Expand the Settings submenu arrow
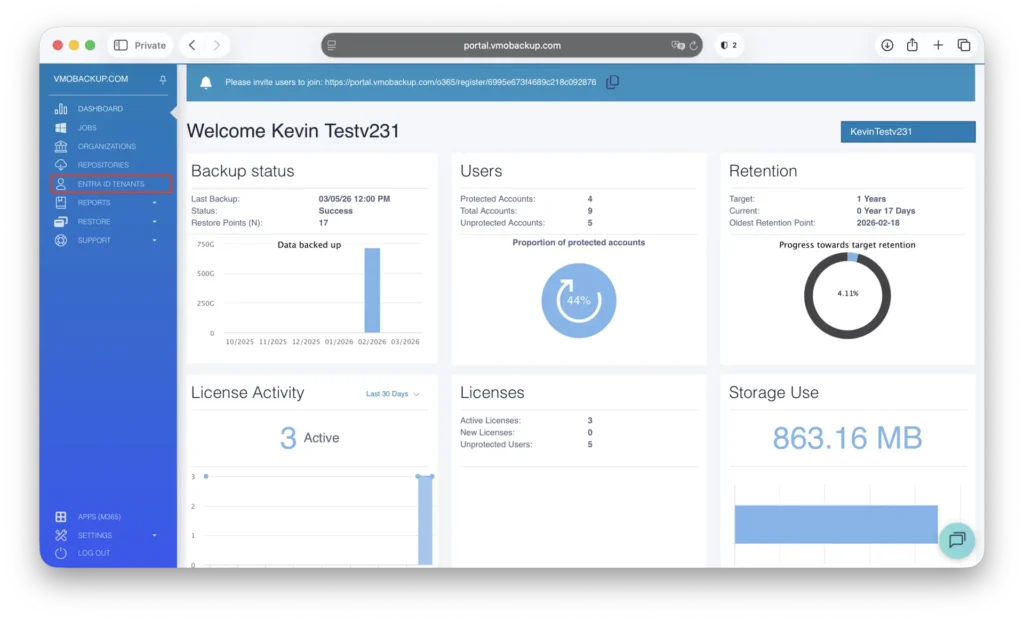The image size is (1024, 620). (x=155, y=536)
